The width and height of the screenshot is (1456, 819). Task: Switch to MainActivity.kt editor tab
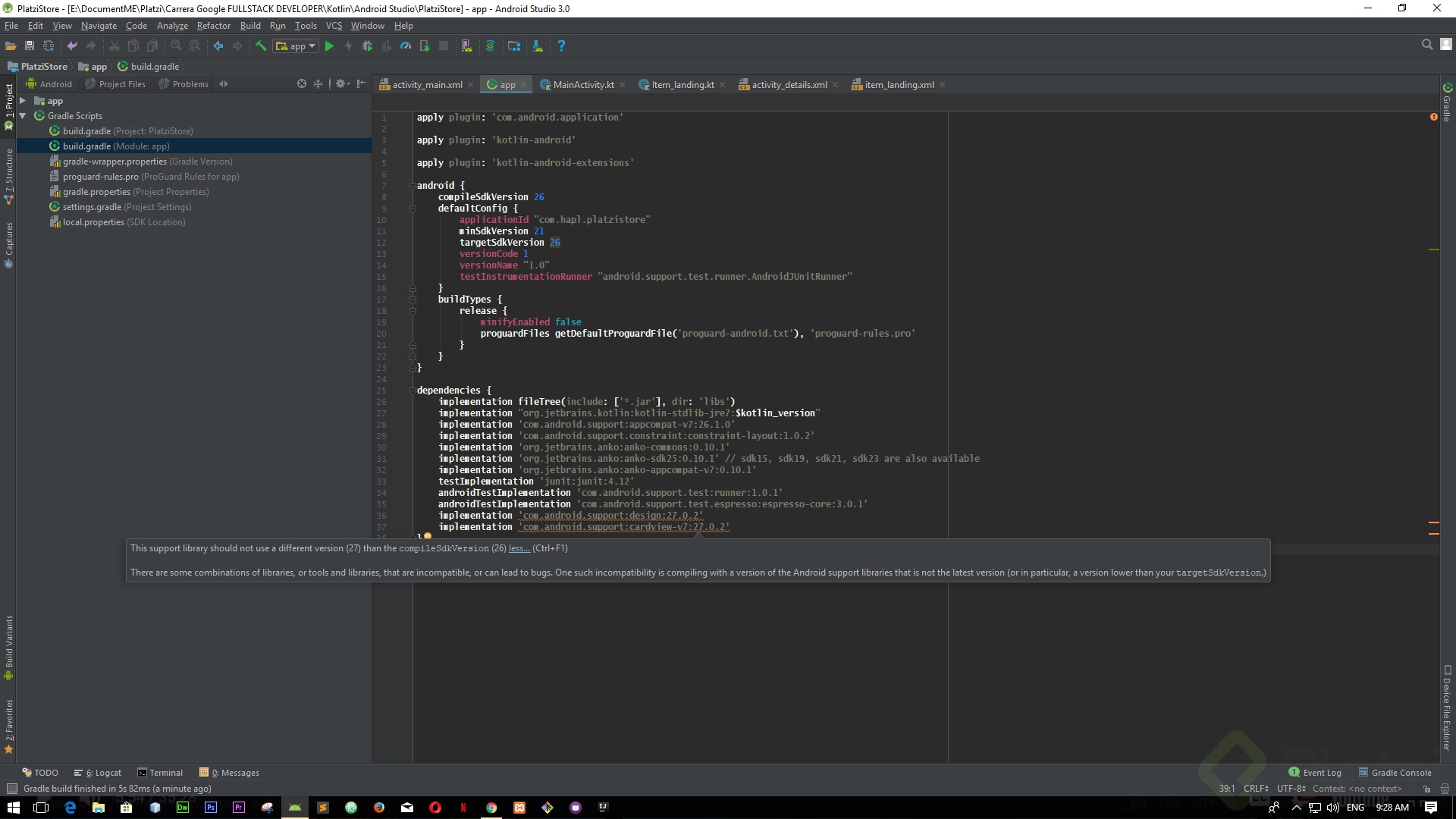[582, 85]
